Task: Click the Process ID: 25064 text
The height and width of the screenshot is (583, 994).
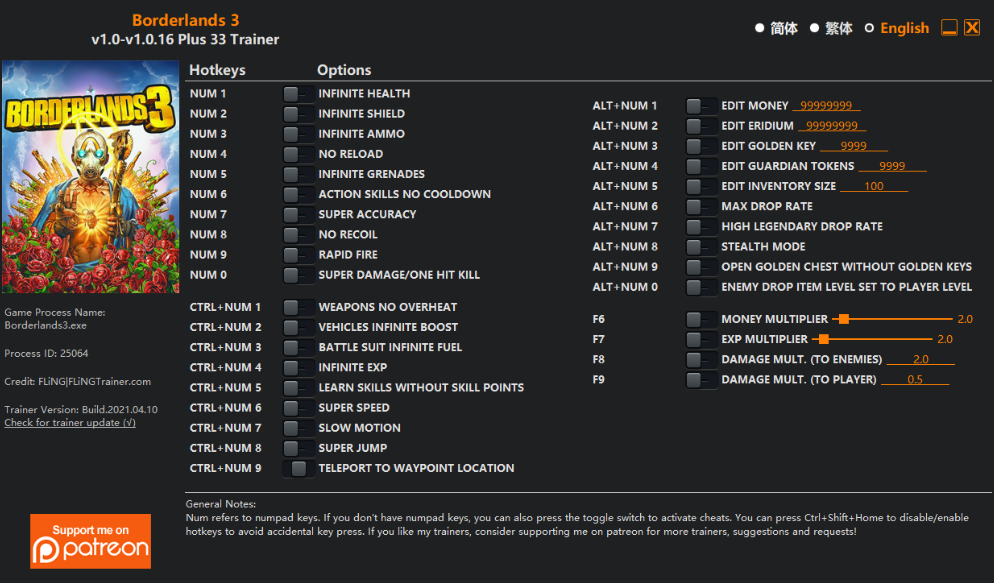Action: 46,354
